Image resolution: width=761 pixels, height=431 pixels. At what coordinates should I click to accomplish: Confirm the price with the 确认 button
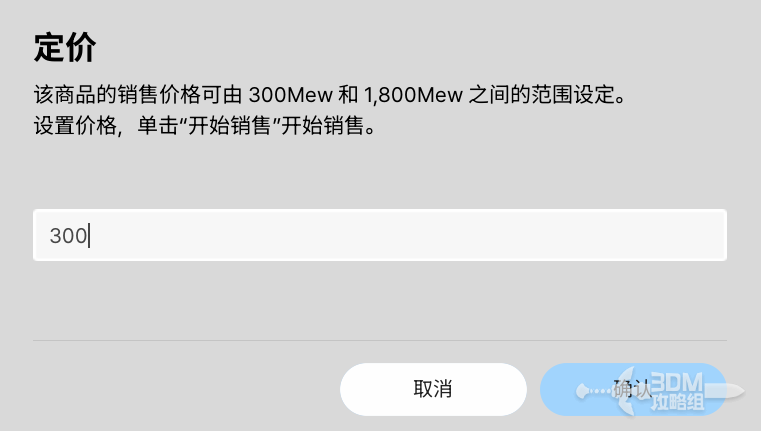632,389
